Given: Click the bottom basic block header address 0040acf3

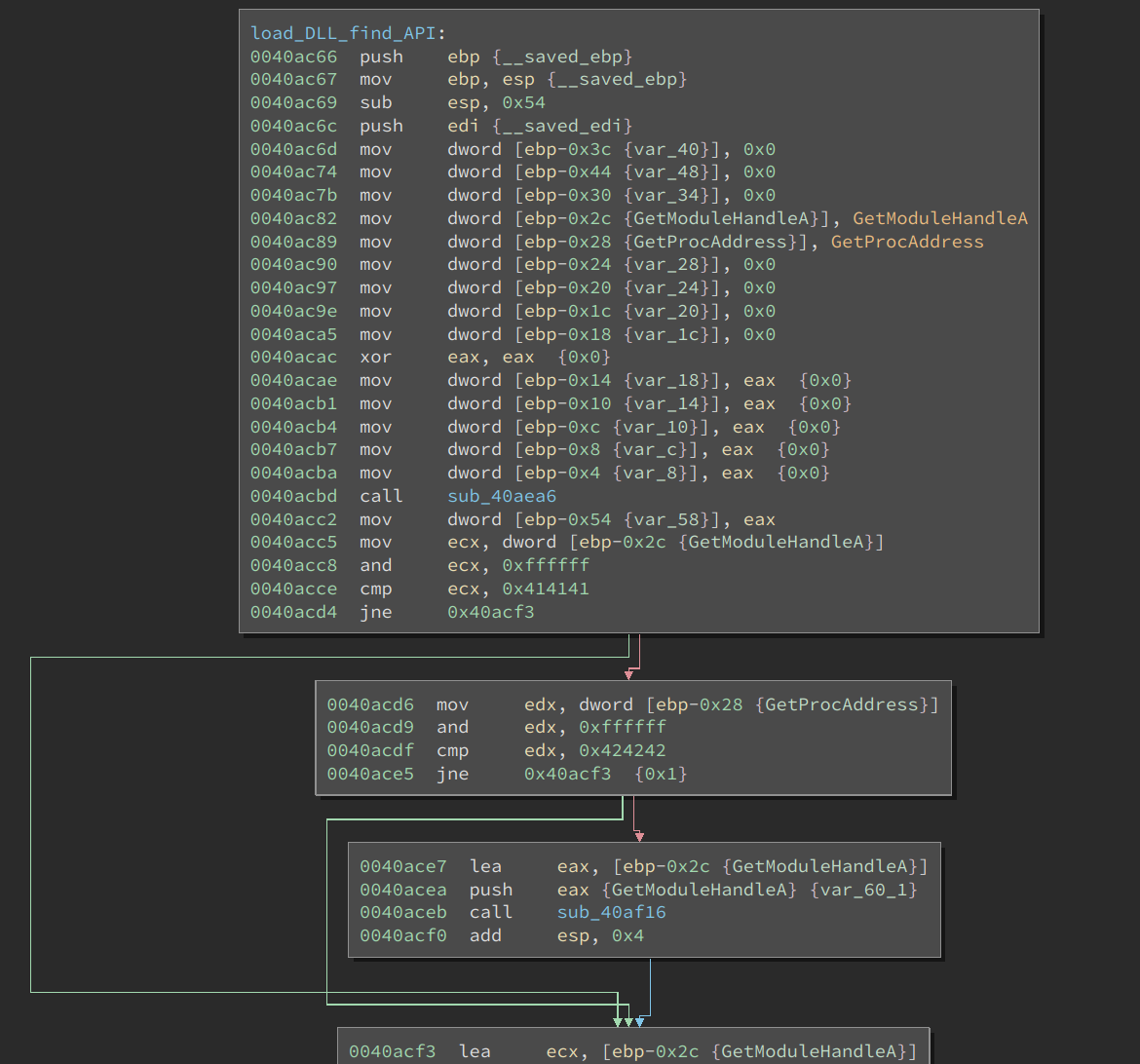Looking at the screenshot, I should 392,1050.
